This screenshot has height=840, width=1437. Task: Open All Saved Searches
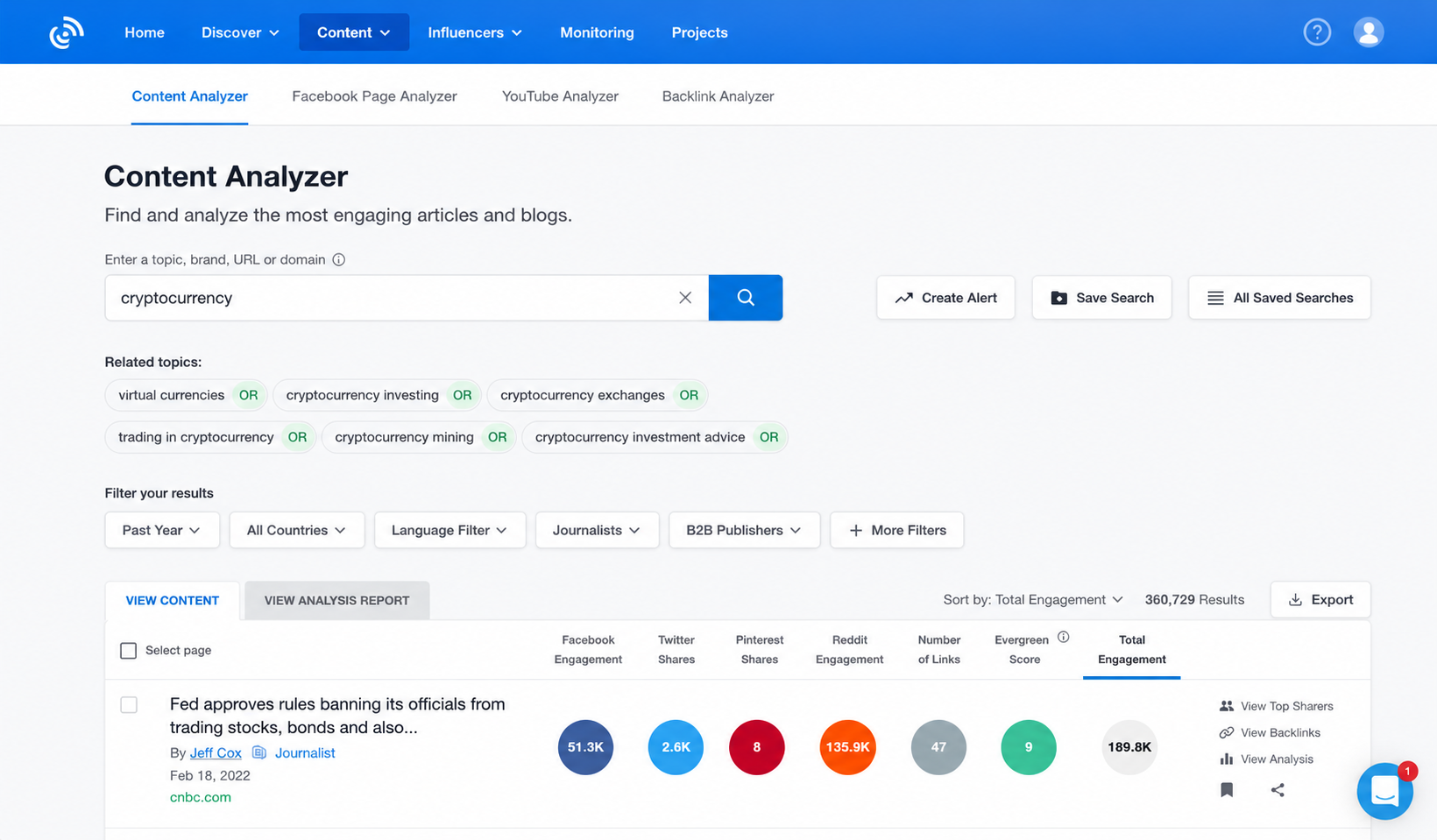point(1279,298)
